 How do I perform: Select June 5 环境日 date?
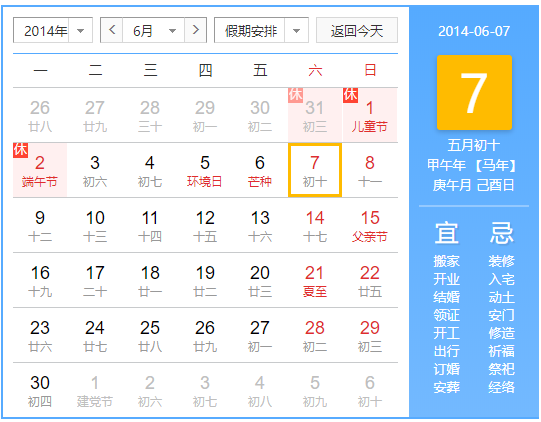pos(205,170)
